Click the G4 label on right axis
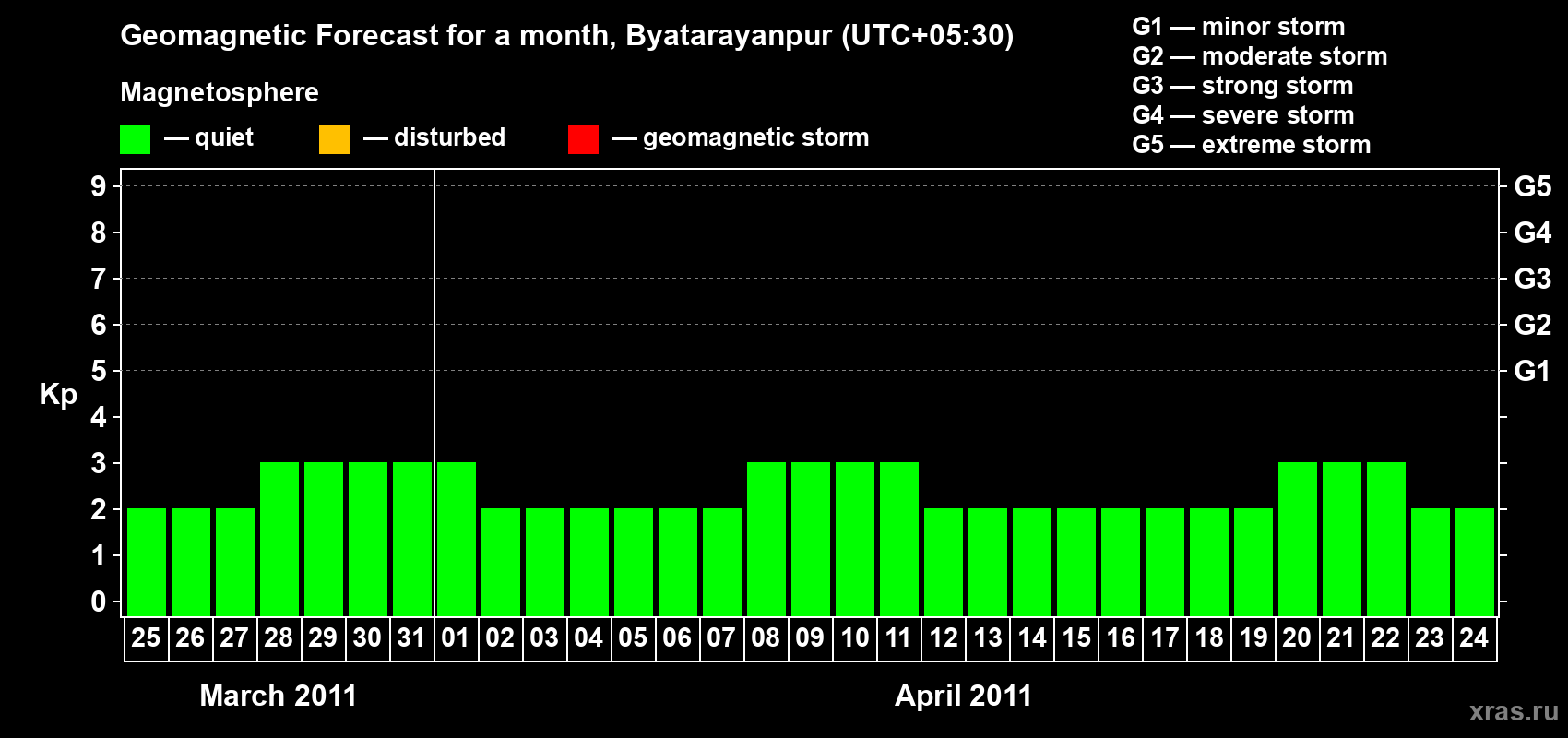This screenshot has height=738, width=1568. [x=1532, y=232]
